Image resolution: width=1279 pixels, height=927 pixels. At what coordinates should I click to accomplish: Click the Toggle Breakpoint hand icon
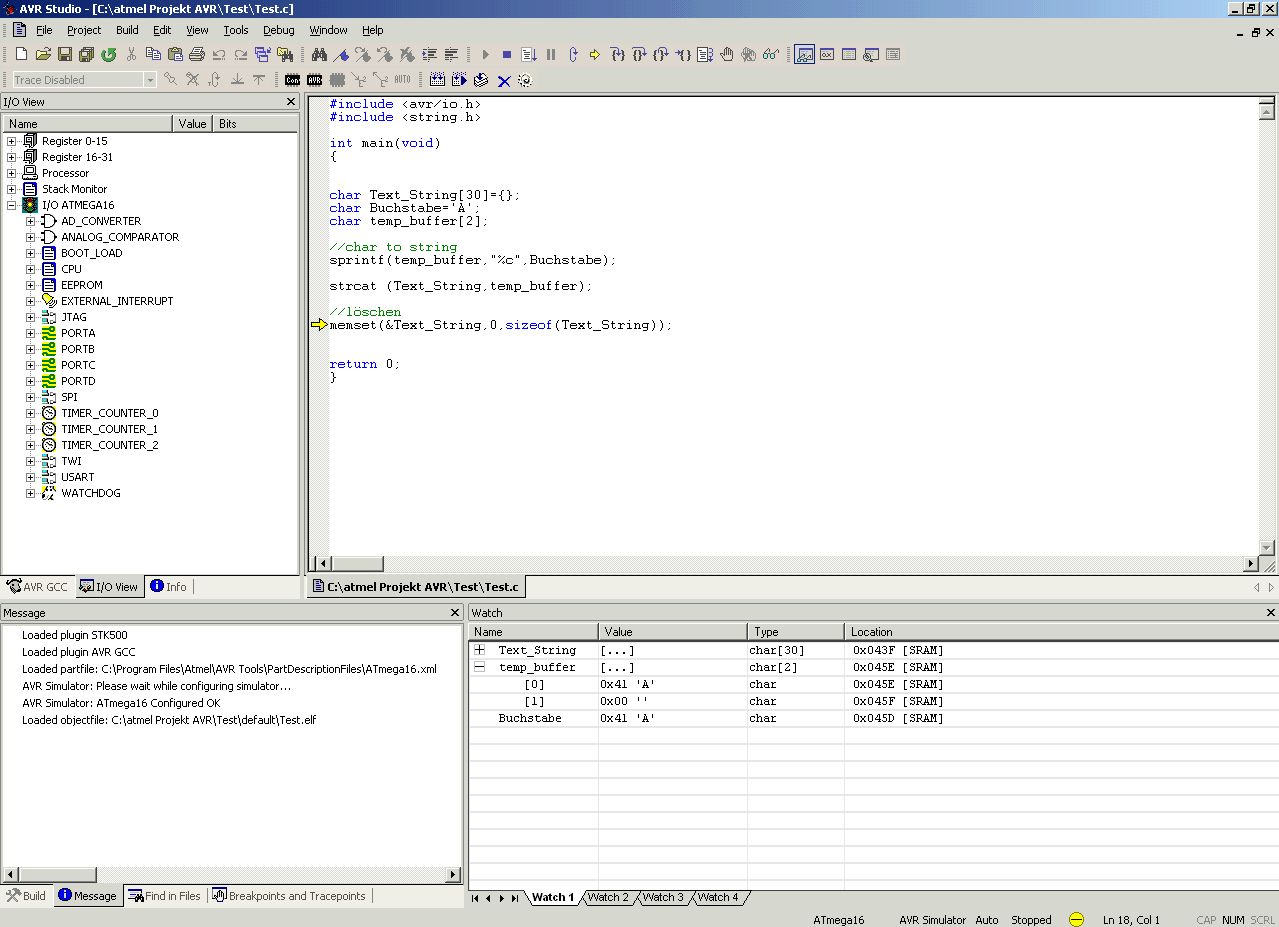click(x=727, y=54)
